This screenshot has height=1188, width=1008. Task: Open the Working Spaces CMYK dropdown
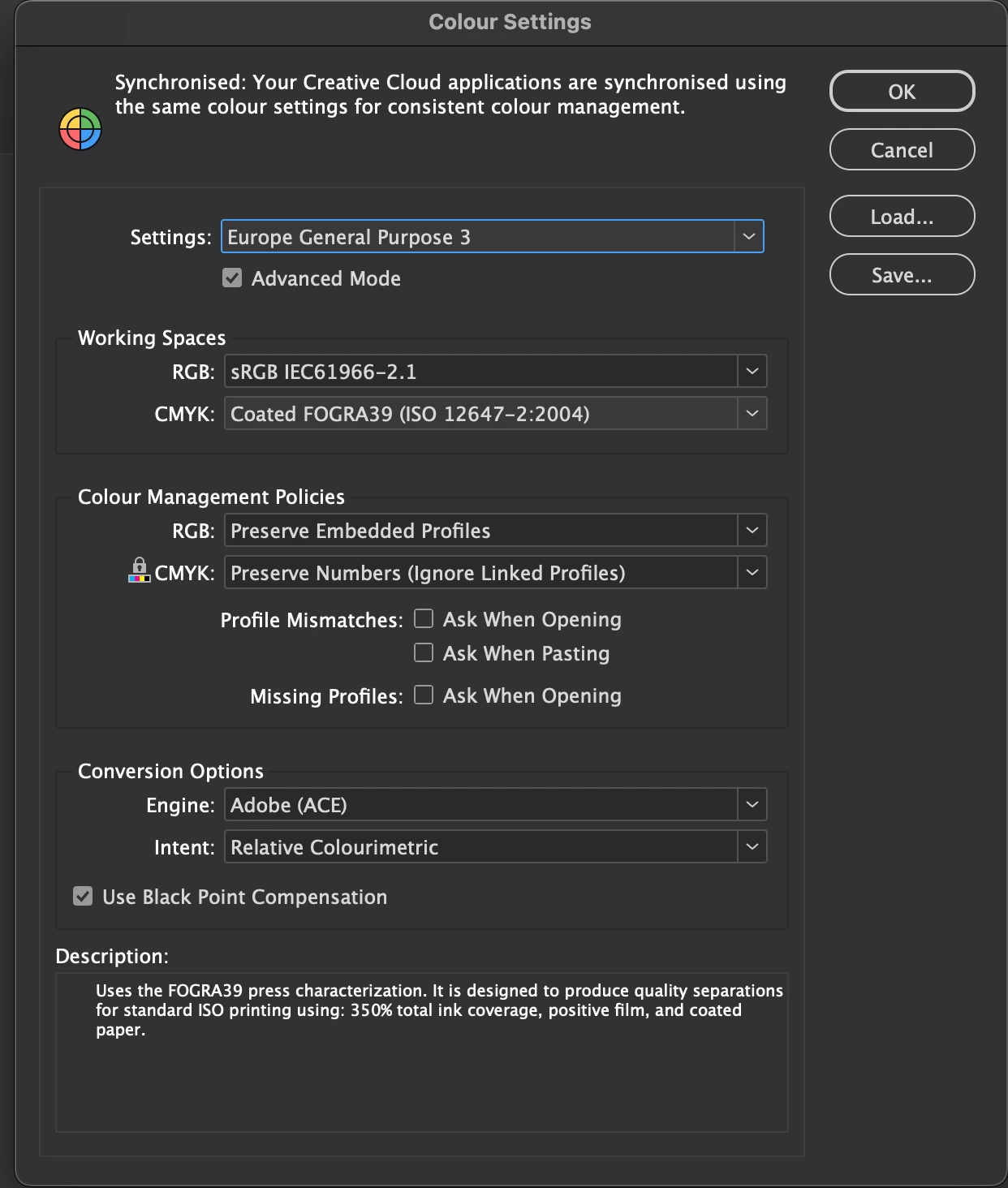(495, 414)
